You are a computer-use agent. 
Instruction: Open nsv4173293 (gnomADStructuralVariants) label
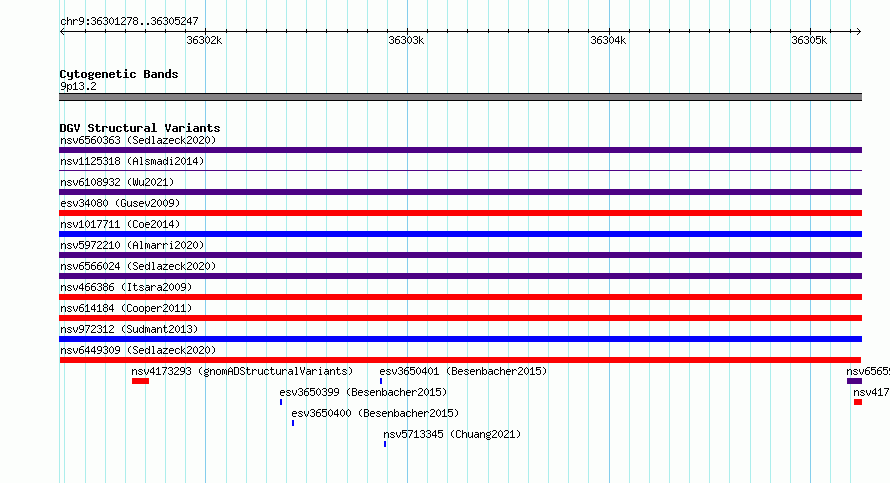tap(242, 371)
